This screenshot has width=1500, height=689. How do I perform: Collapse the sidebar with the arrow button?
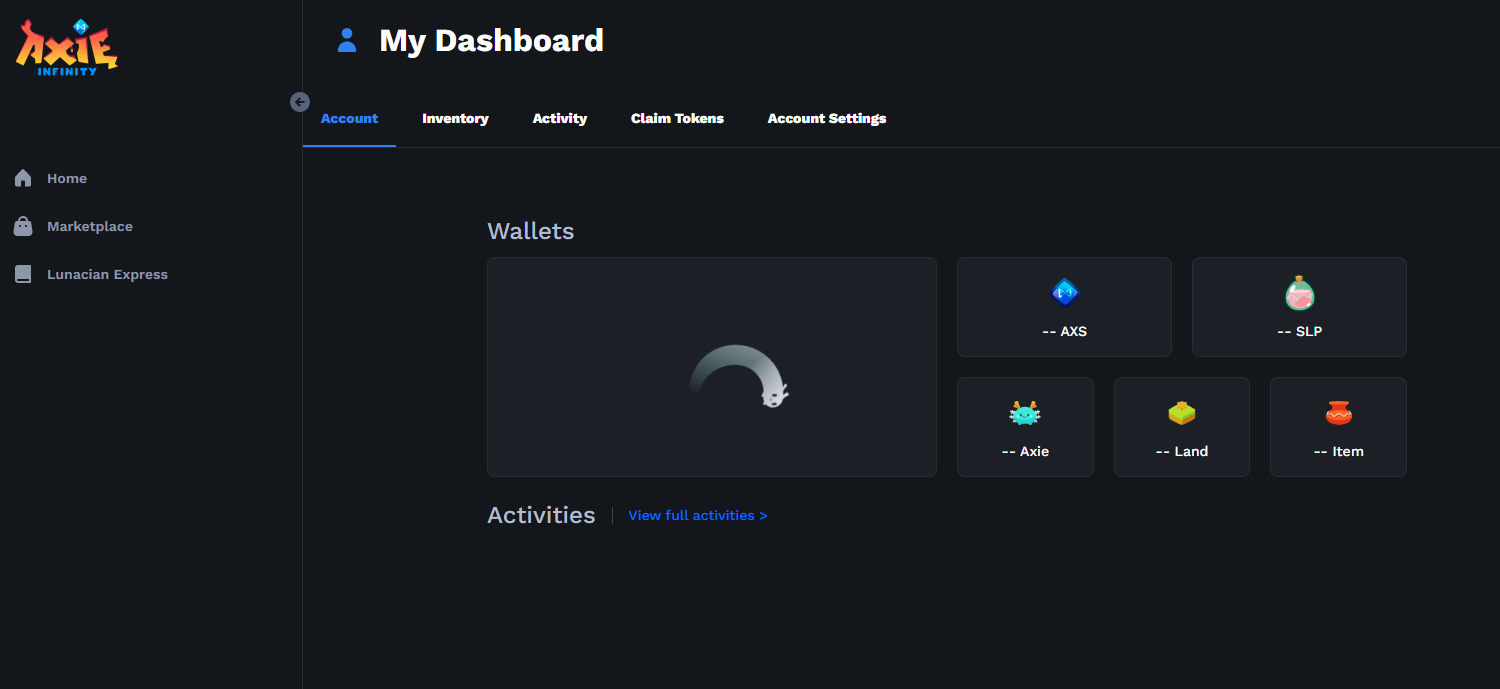tap(300, 102)
